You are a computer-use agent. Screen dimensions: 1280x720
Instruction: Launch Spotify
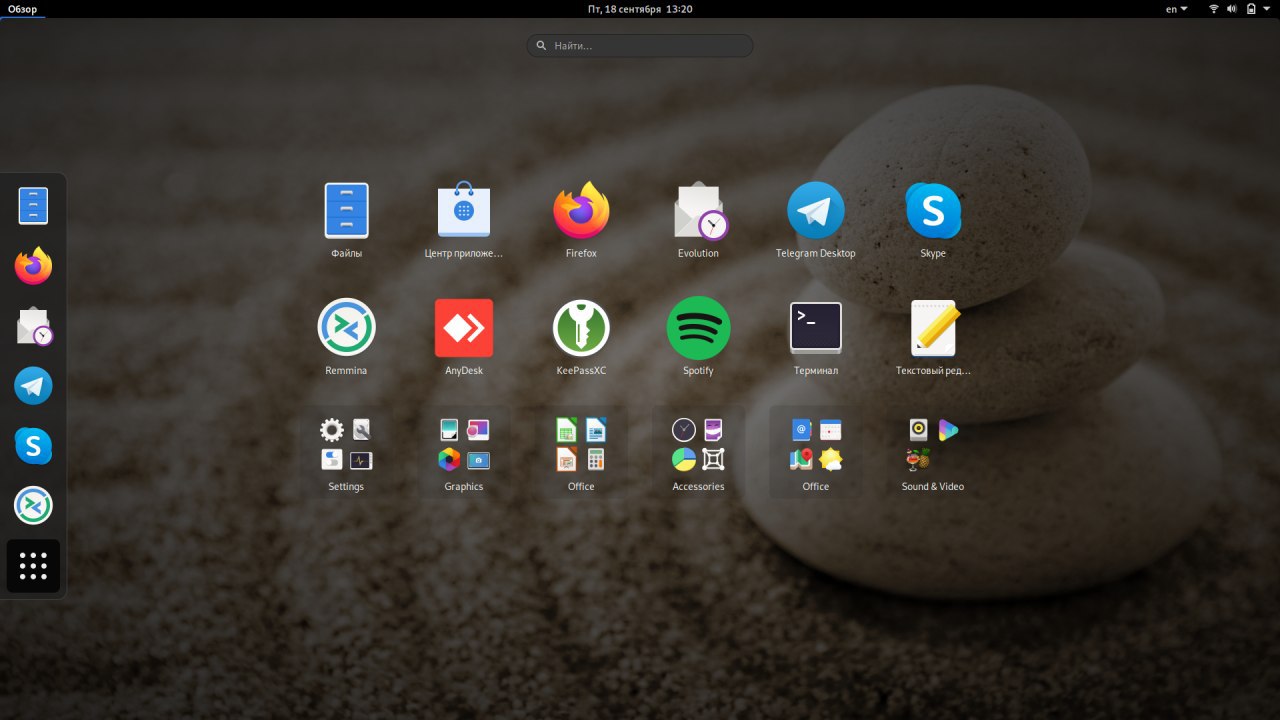(699, 327)
